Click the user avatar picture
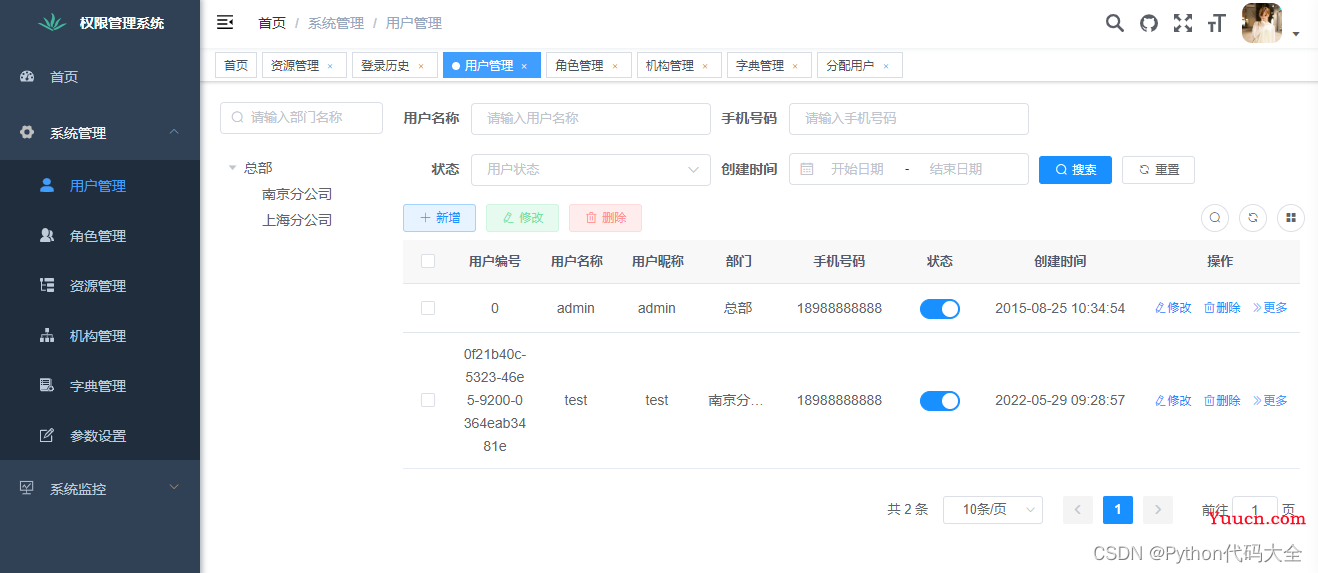This screenshot has height=573, width=1318. click(x=1262, y=23)
